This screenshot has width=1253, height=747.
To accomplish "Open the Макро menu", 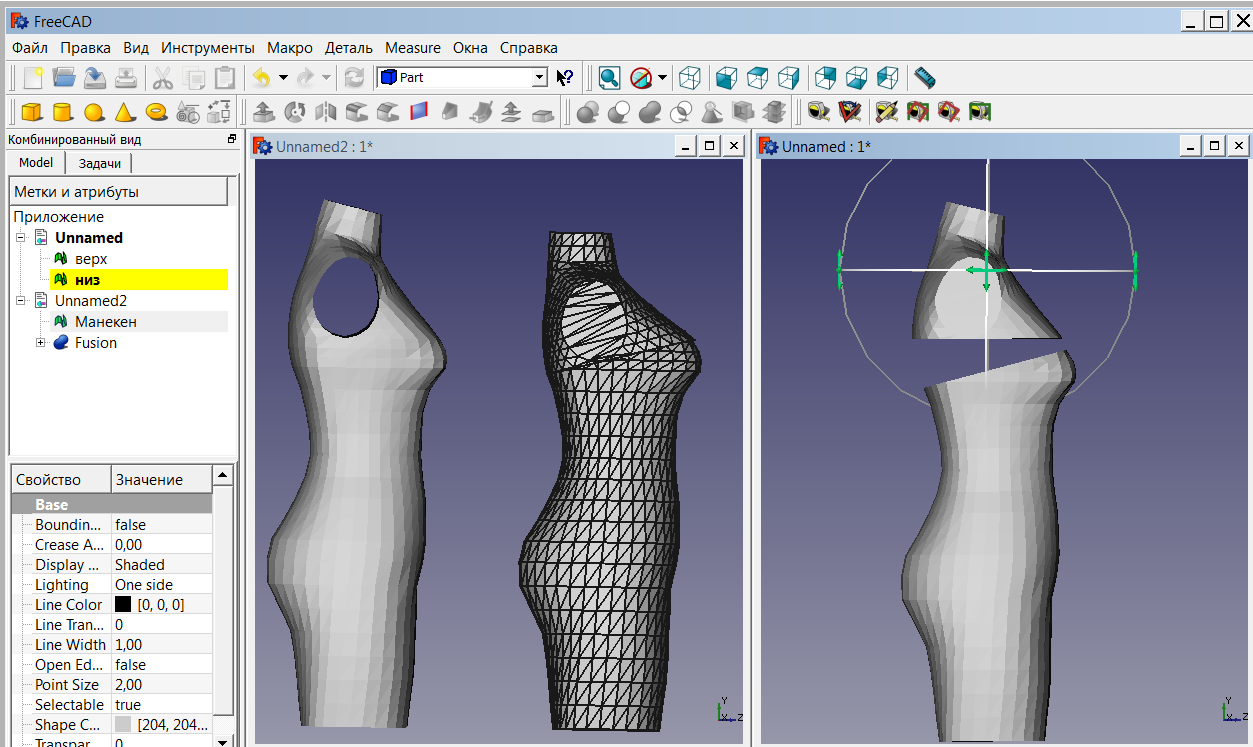I will pyautogui.click(x=289, y=48).
